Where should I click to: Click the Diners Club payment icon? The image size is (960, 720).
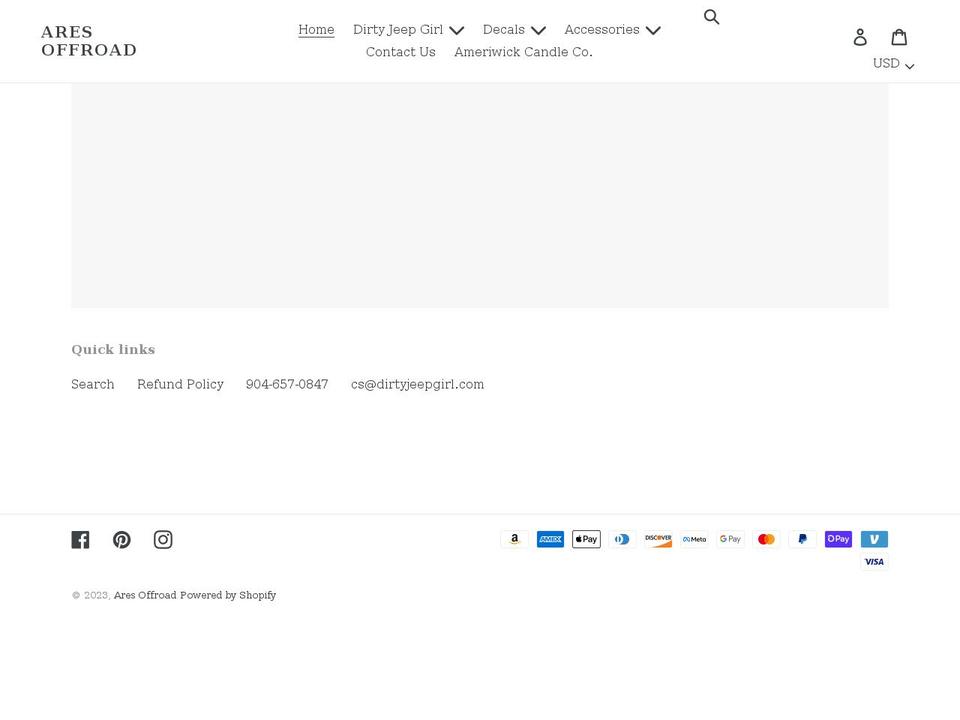click(x=623, y=539)
